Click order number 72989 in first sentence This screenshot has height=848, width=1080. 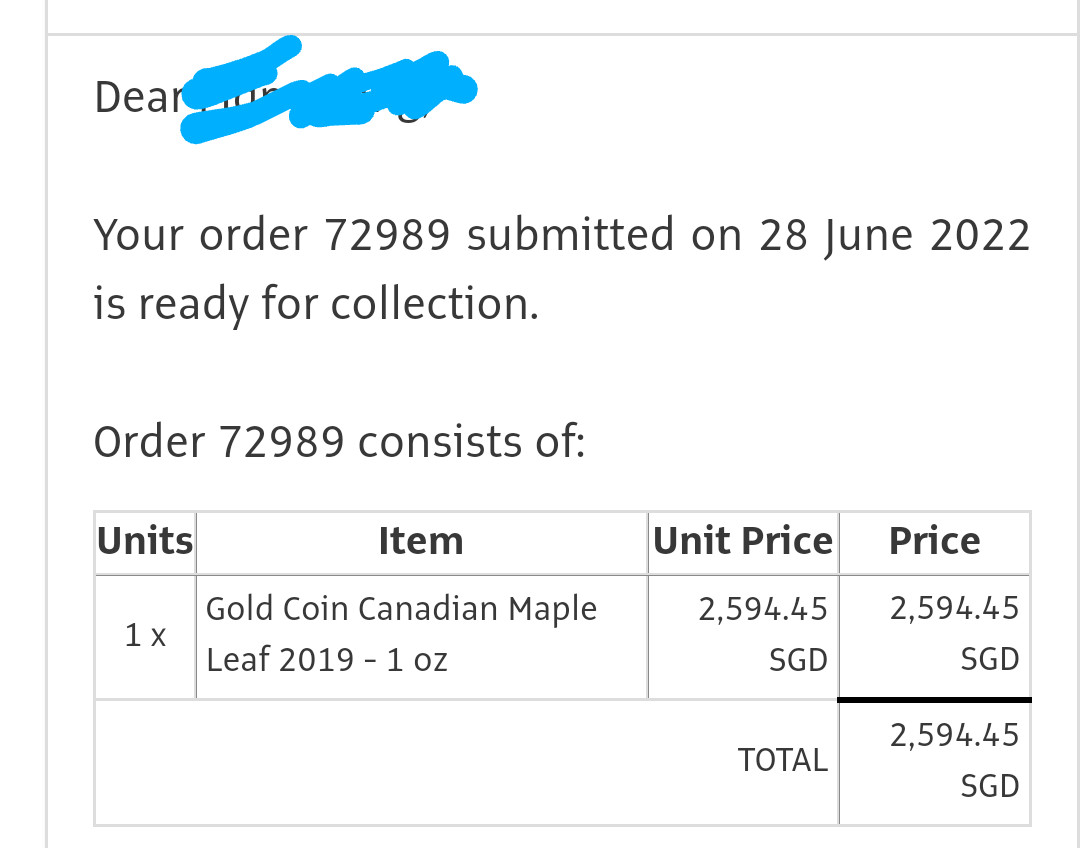click(x=387, y=236)
